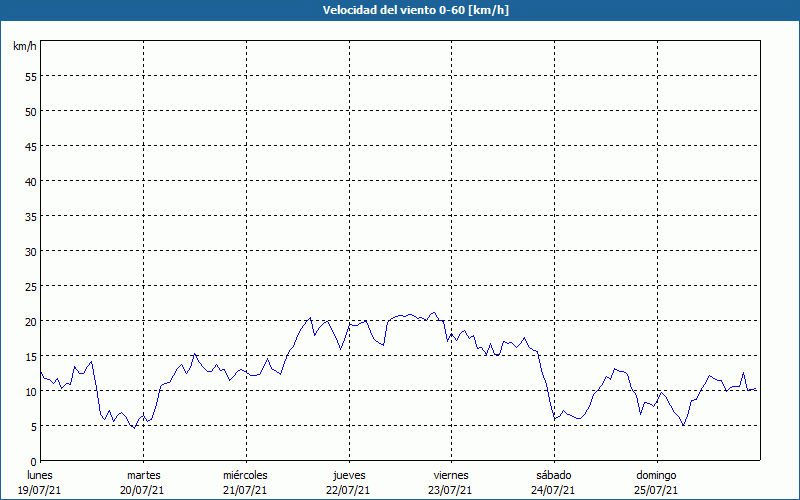Click the 'km/h' unit label on the axis

tap(24, 47)
